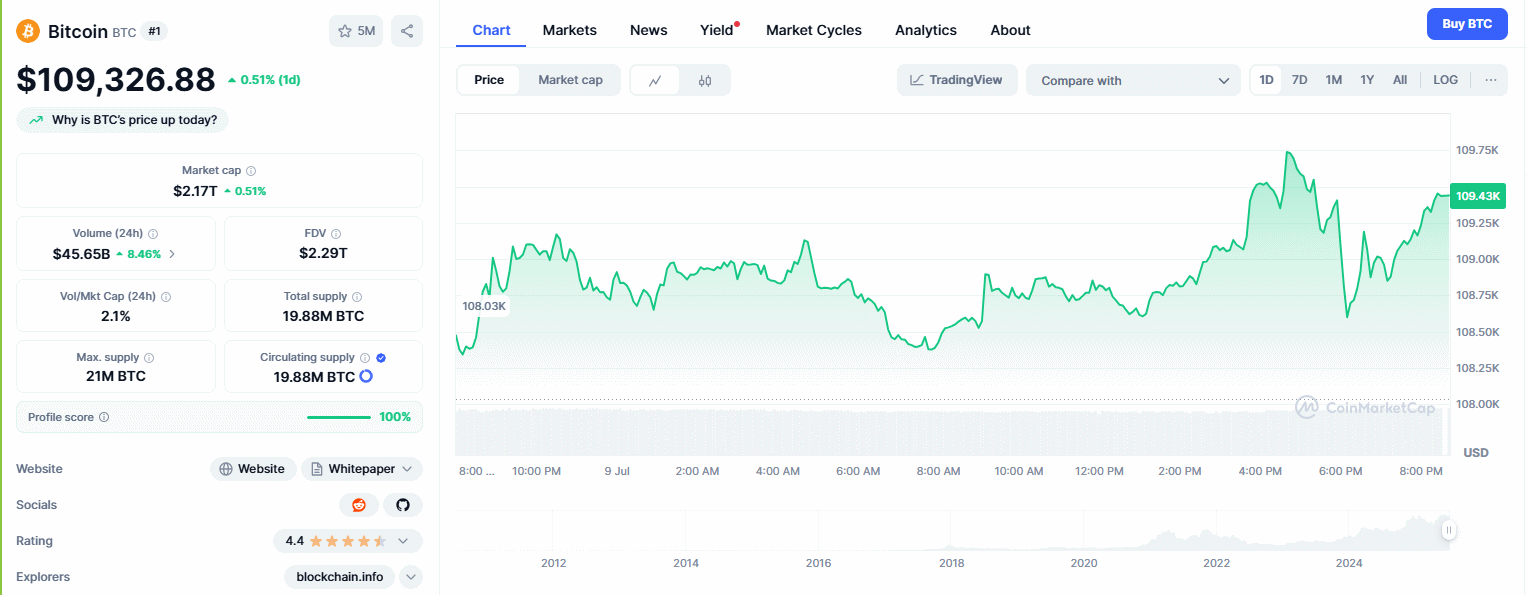This screenshot has width=1527, height=595.
Task: Switch to the News tab
Action: point(649,30)
